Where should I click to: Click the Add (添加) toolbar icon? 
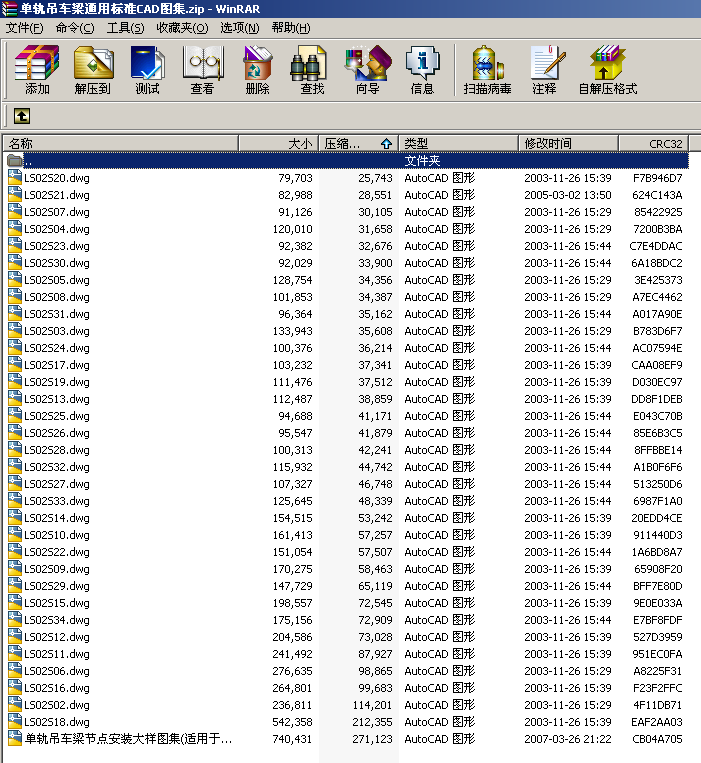37,70
